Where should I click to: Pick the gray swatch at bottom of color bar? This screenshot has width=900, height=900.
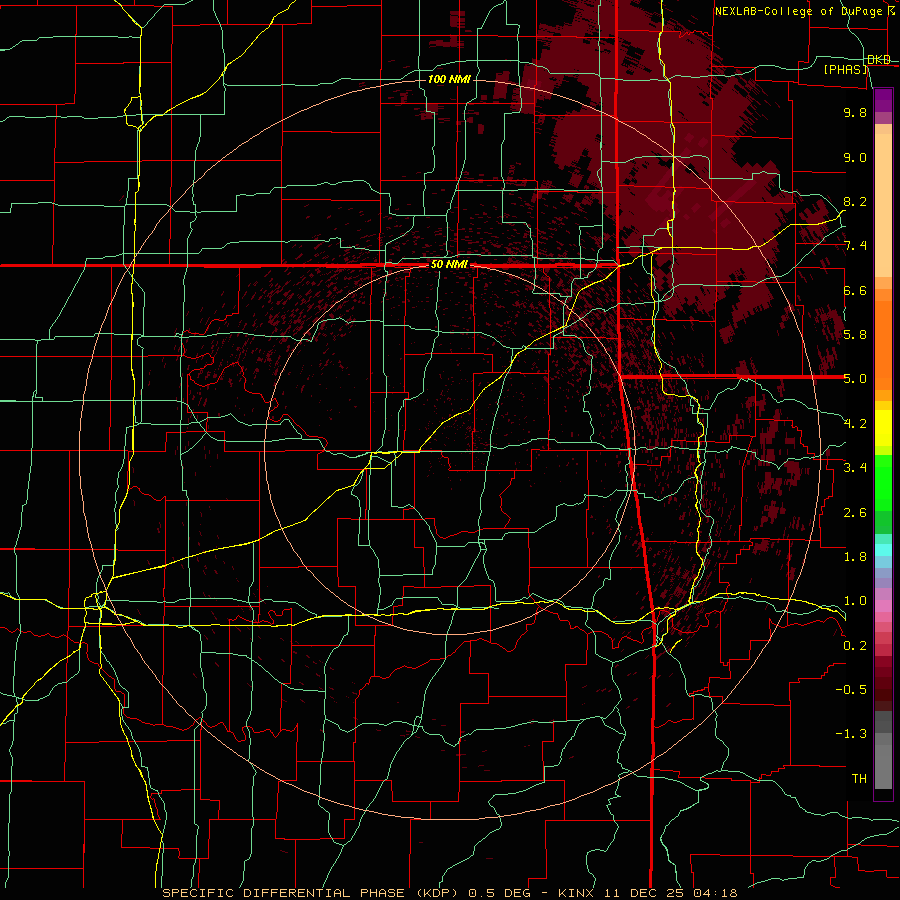click(x=883, y=767)
